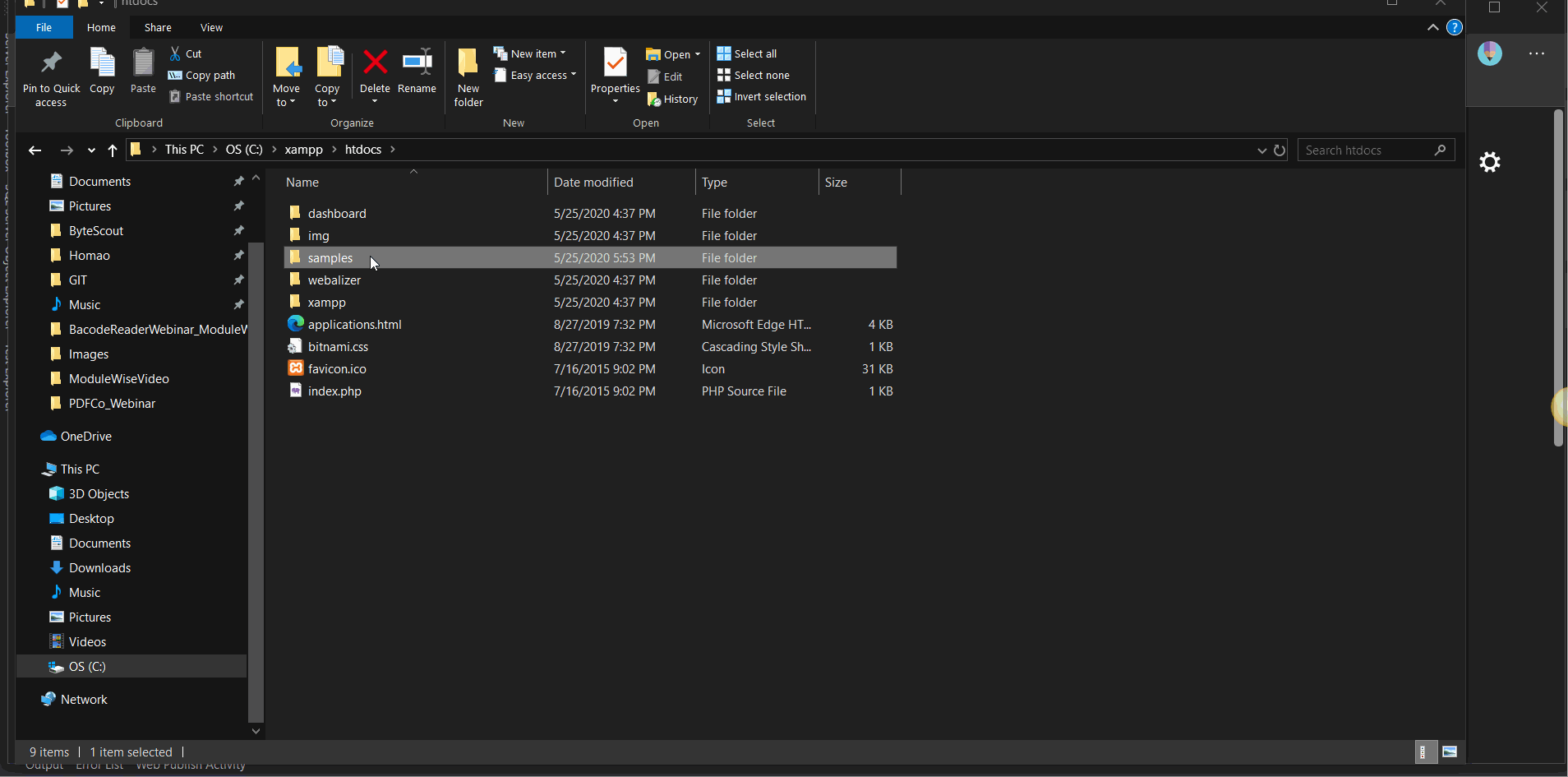
Task: Click the colorful profile avatar icon
Action: (1490, 53)
